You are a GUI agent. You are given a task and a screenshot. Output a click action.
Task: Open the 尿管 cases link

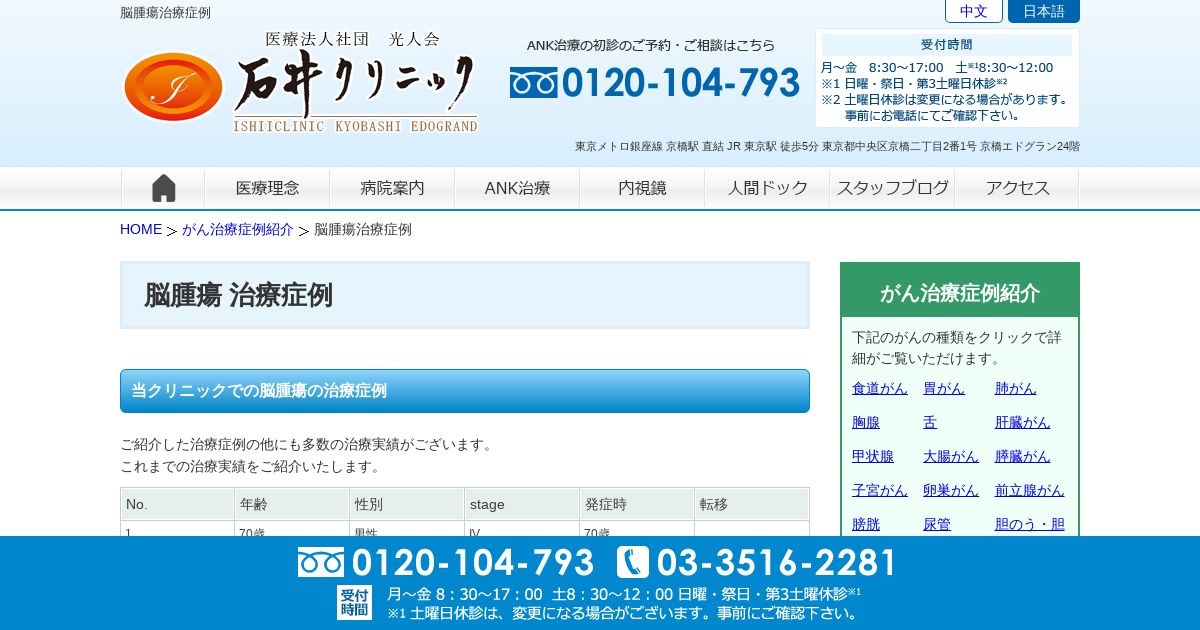pos(937,524)
